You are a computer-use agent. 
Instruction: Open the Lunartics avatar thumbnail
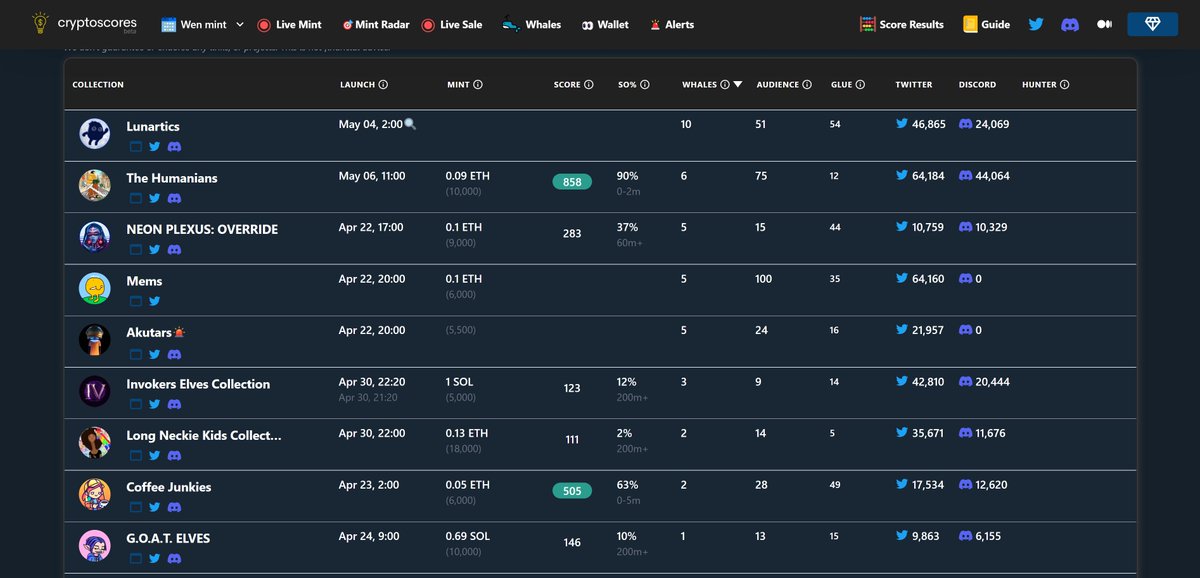point(95,133)
